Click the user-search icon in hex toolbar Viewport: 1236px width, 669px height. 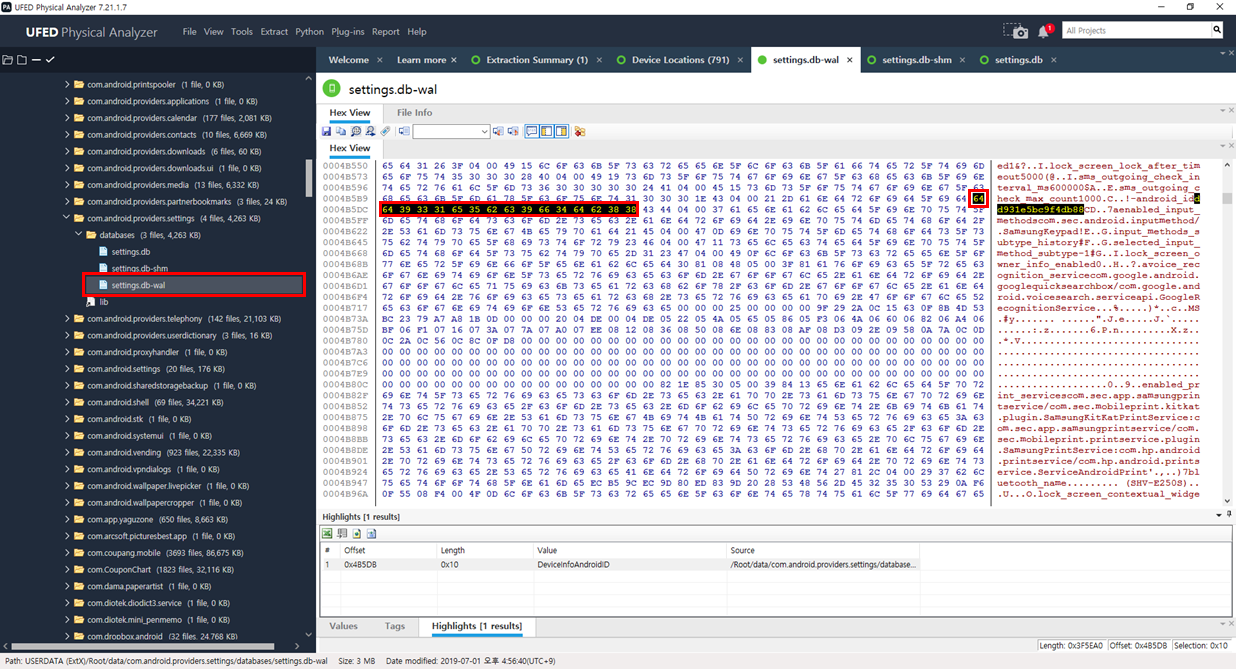[370, 131]
